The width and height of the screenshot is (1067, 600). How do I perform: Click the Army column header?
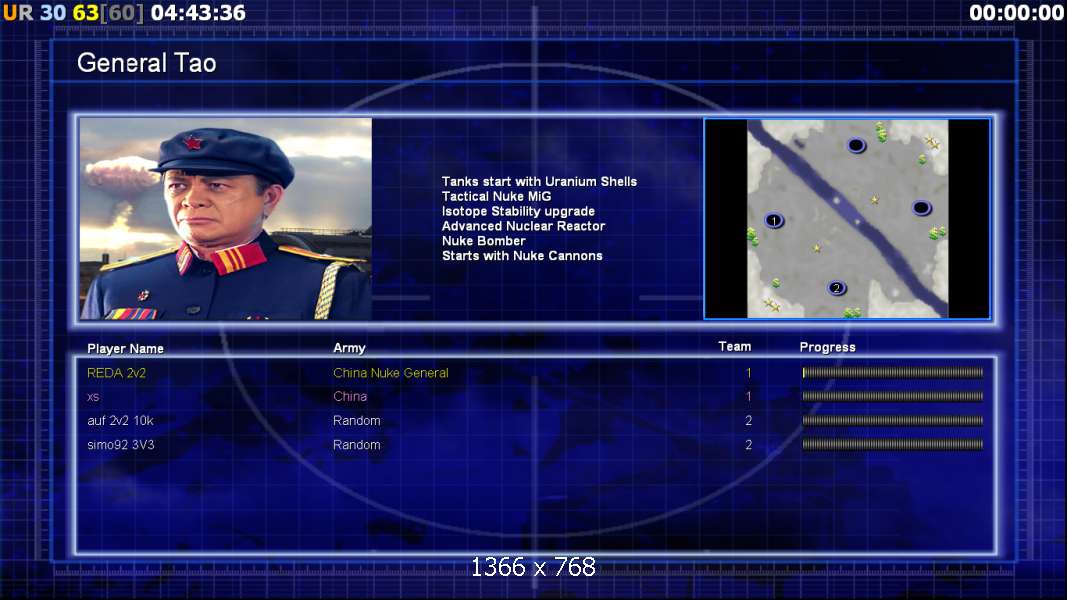coord(349,348)
